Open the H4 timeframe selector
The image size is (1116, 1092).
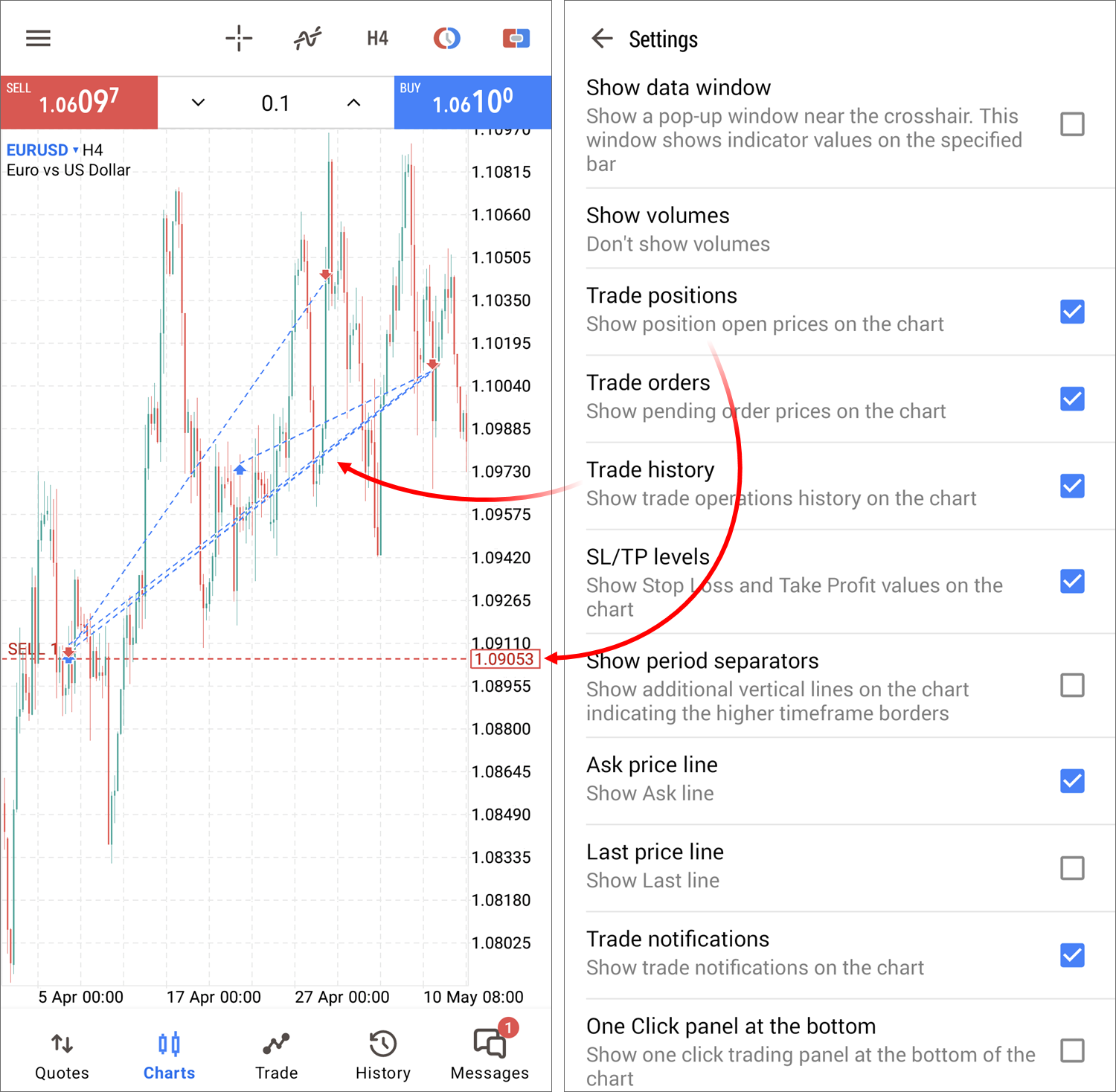point(376,38)
